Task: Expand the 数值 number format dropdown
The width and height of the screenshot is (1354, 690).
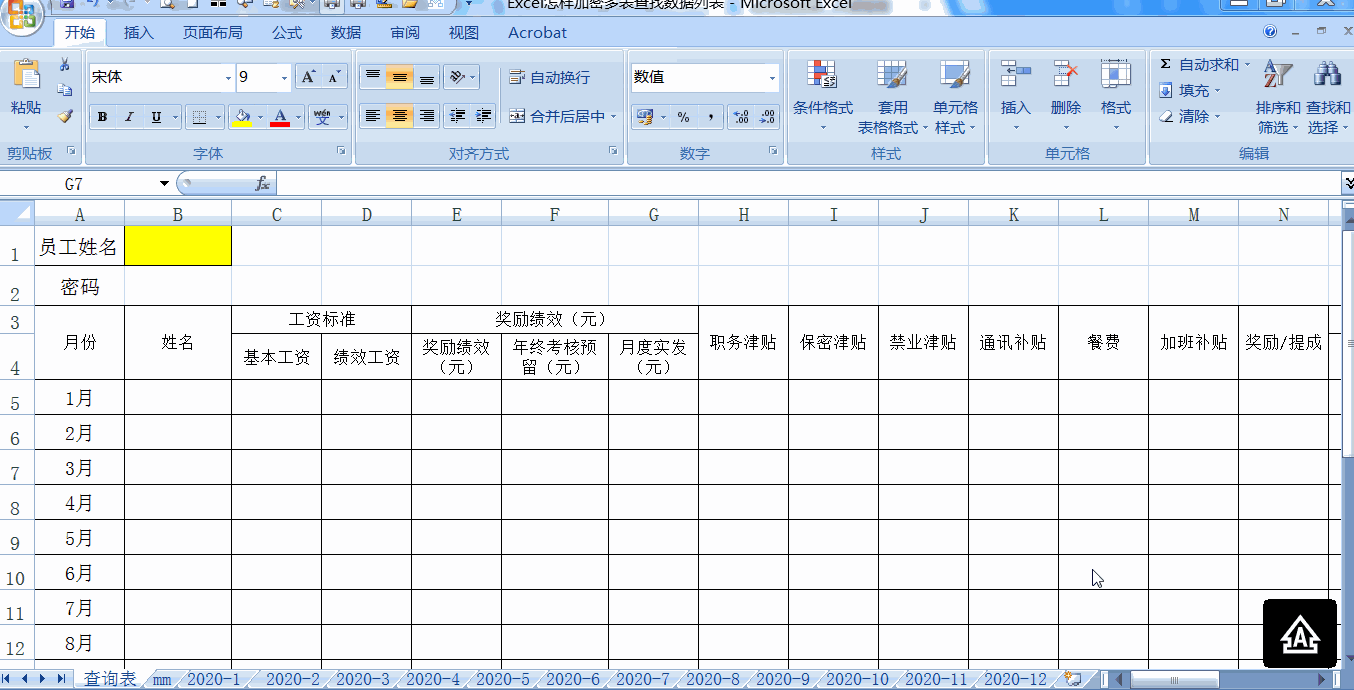Action: (x=771, y=77)
